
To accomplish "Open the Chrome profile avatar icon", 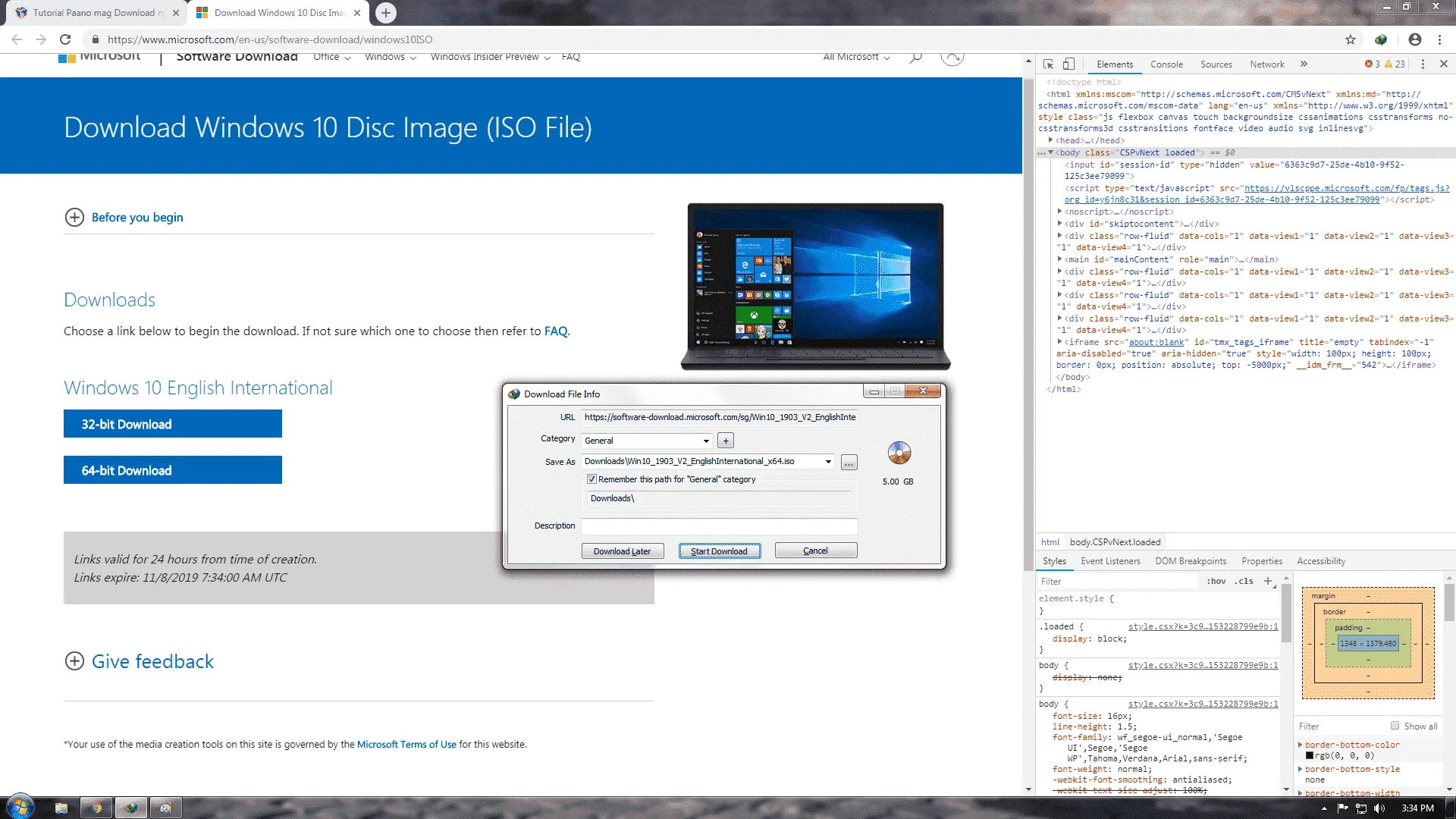I will pyautogui.click(x=1415, y=39).
